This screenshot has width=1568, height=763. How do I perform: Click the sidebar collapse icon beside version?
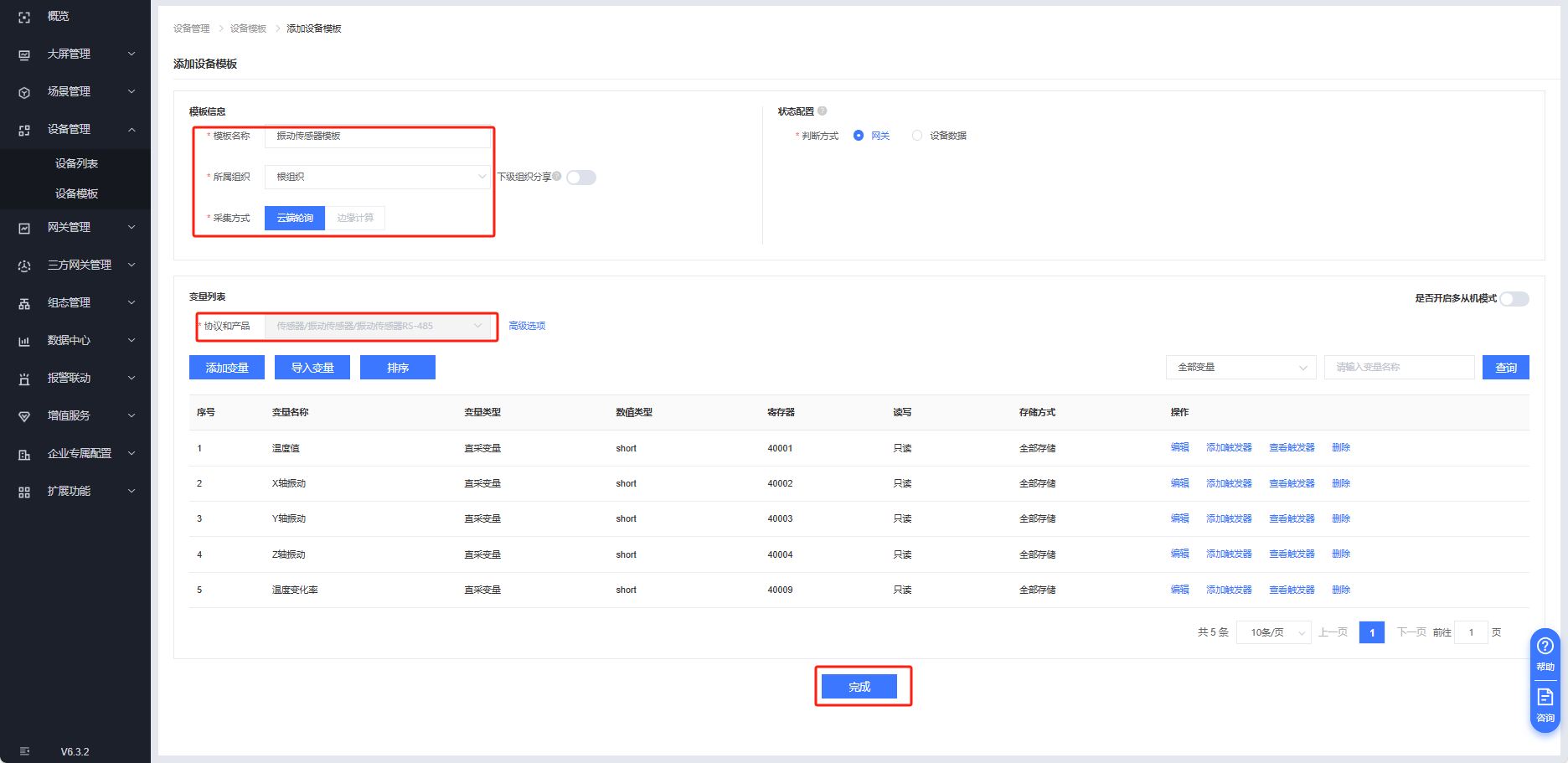click(x=24, y=751)
